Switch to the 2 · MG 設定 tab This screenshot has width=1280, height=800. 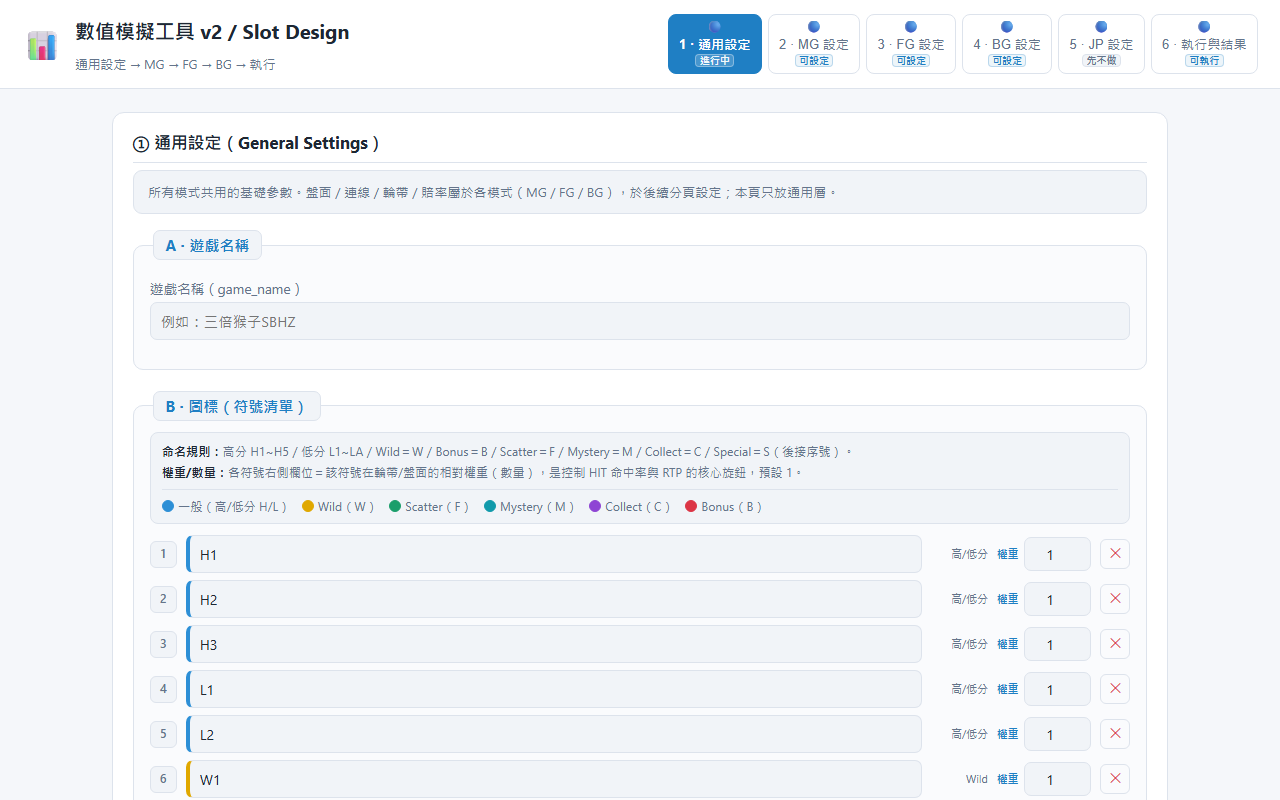click(814, 44)
